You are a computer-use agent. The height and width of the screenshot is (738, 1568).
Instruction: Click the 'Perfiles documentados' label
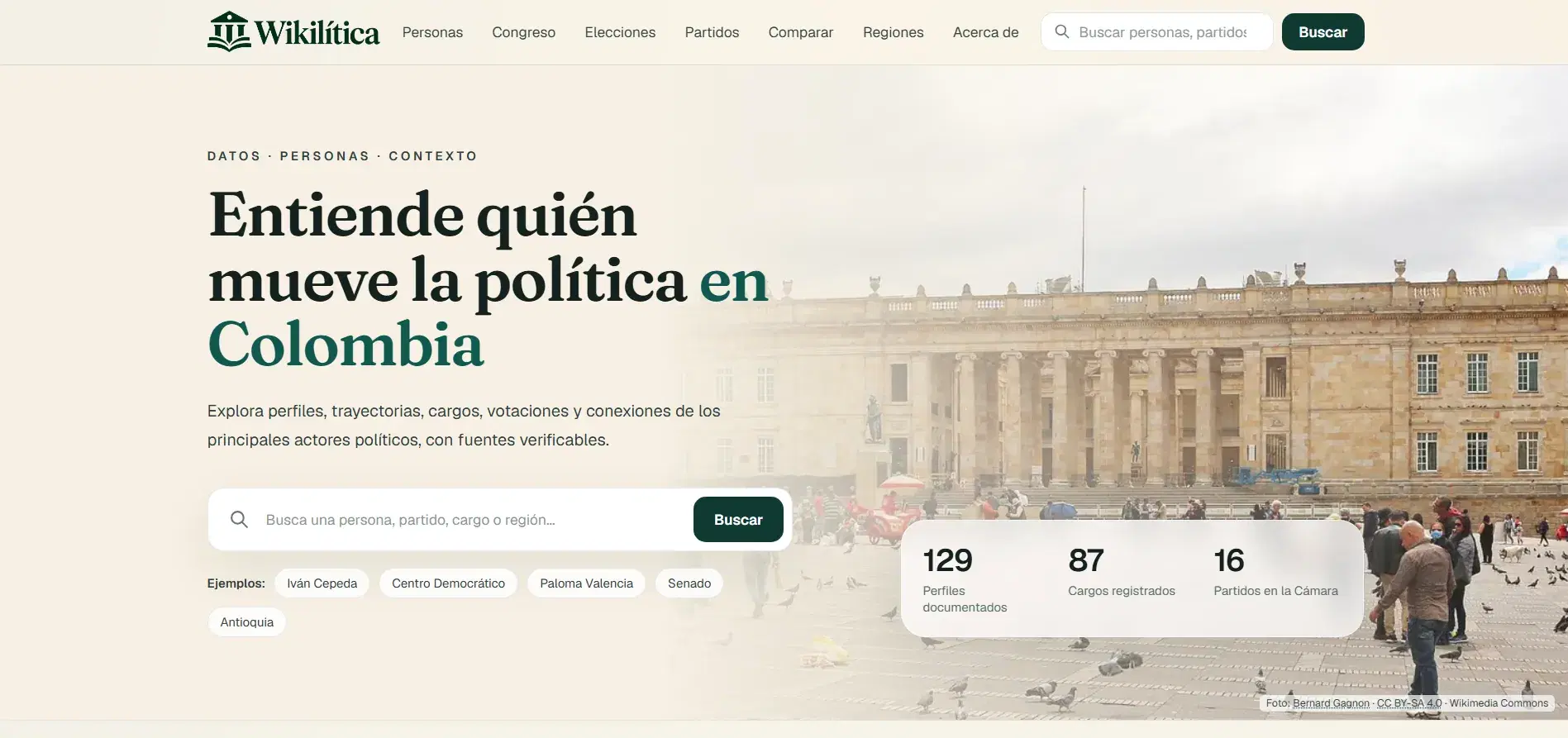965,599
